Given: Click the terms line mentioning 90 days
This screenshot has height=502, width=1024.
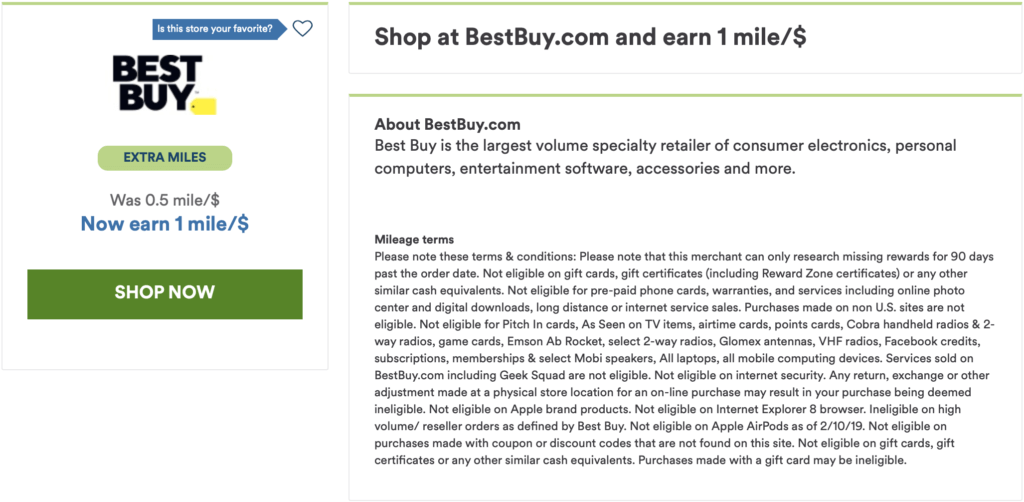Looking at the screenshot, I should 684,256.
